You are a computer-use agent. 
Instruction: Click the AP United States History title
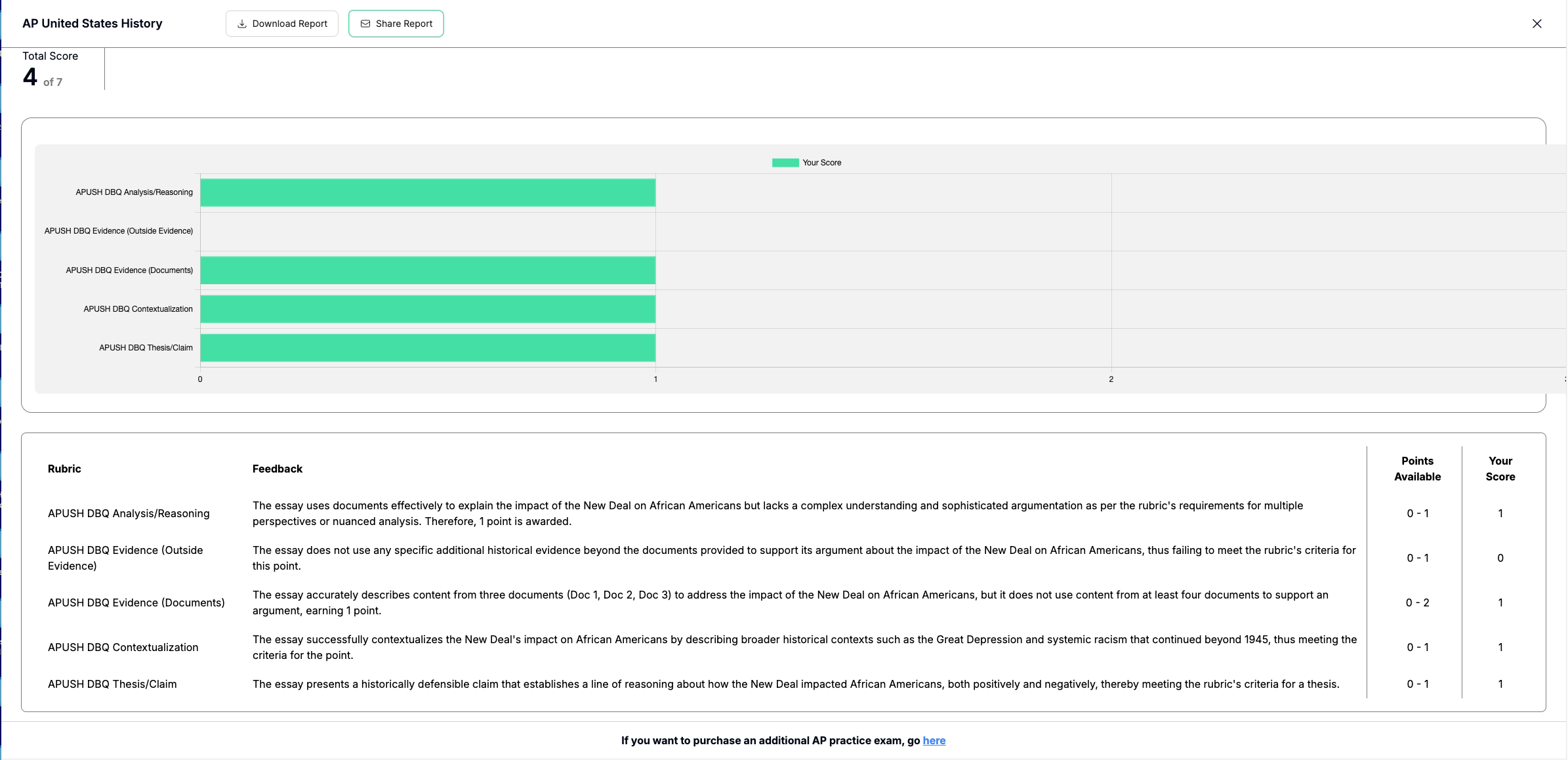pos(93,24)
